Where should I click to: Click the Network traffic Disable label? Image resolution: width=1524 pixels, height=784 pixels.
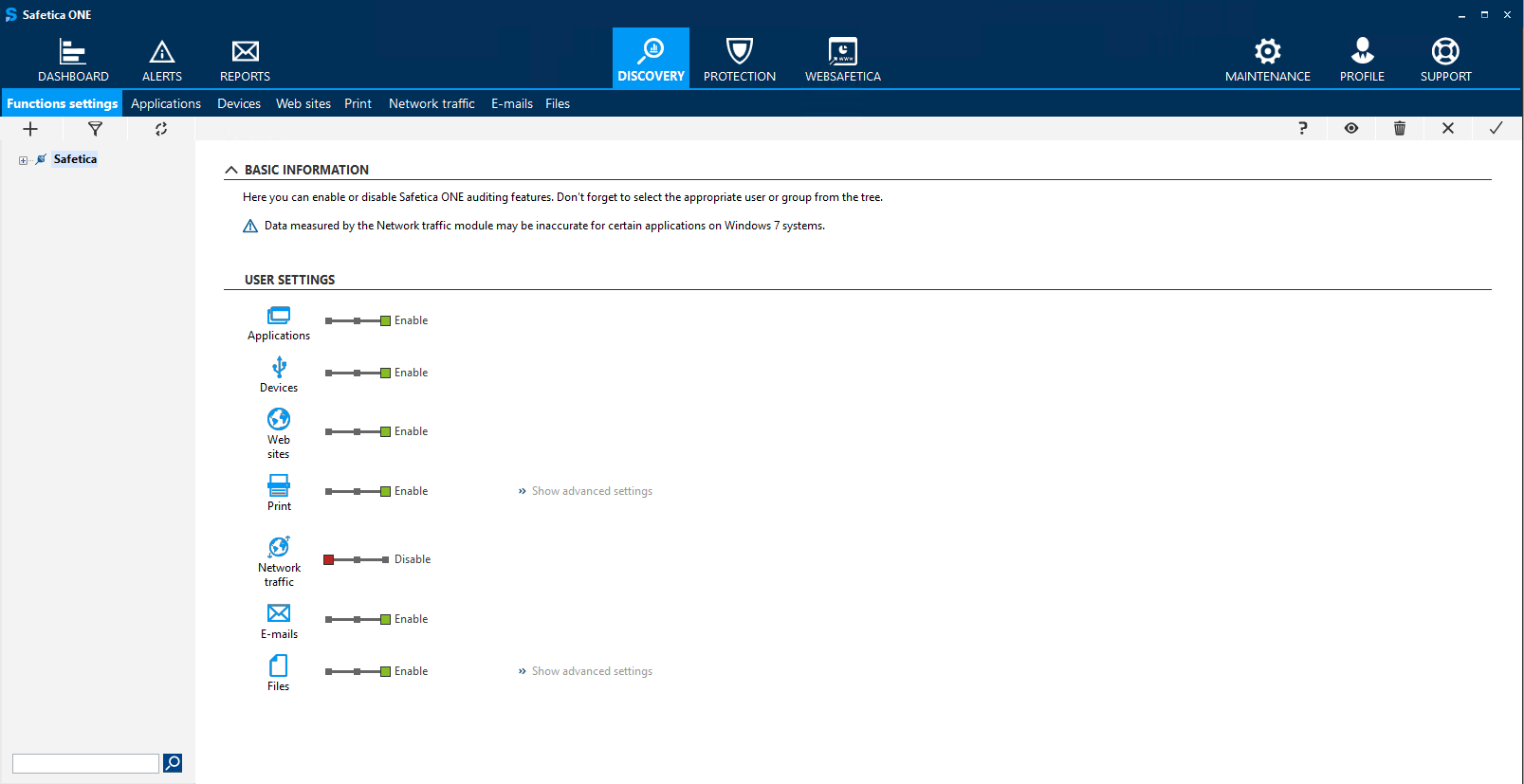click(x=413, y=559)
